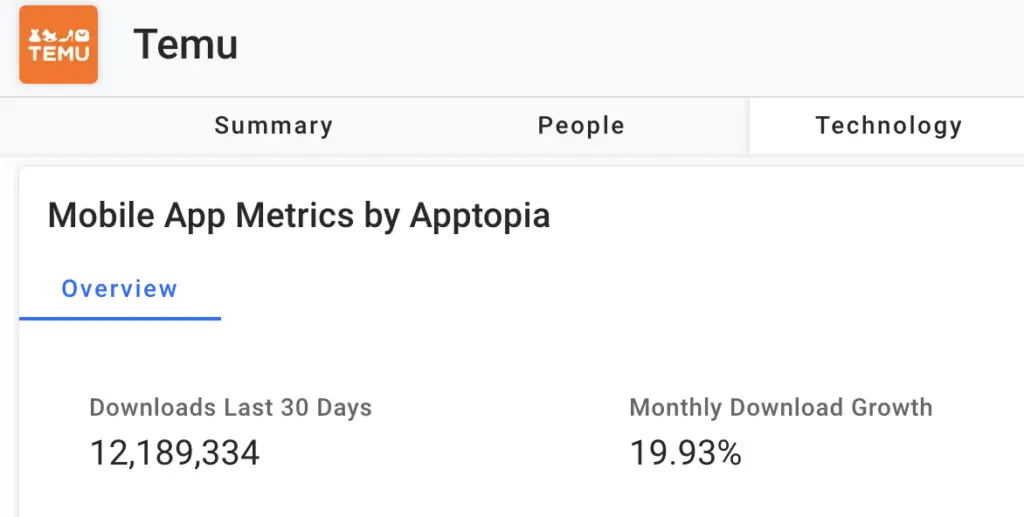Click the white TEMU wordmark inside logo
1024x517 pixels.
(58, 54)
